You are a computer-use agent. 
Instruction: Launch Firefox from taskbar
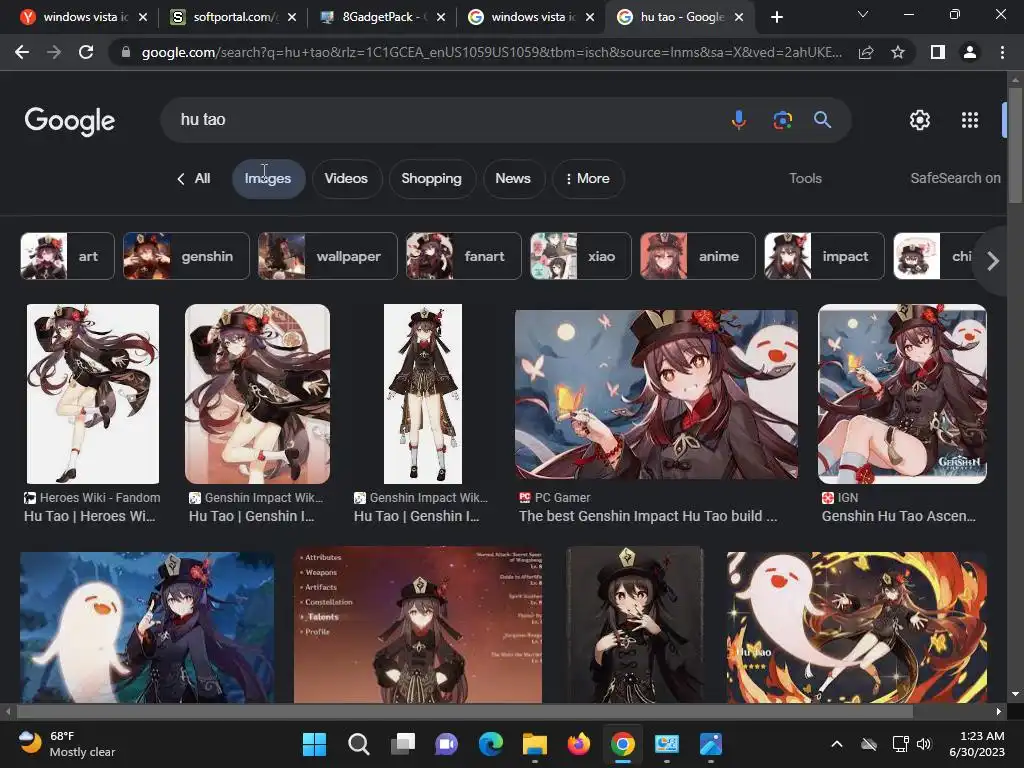579,744
